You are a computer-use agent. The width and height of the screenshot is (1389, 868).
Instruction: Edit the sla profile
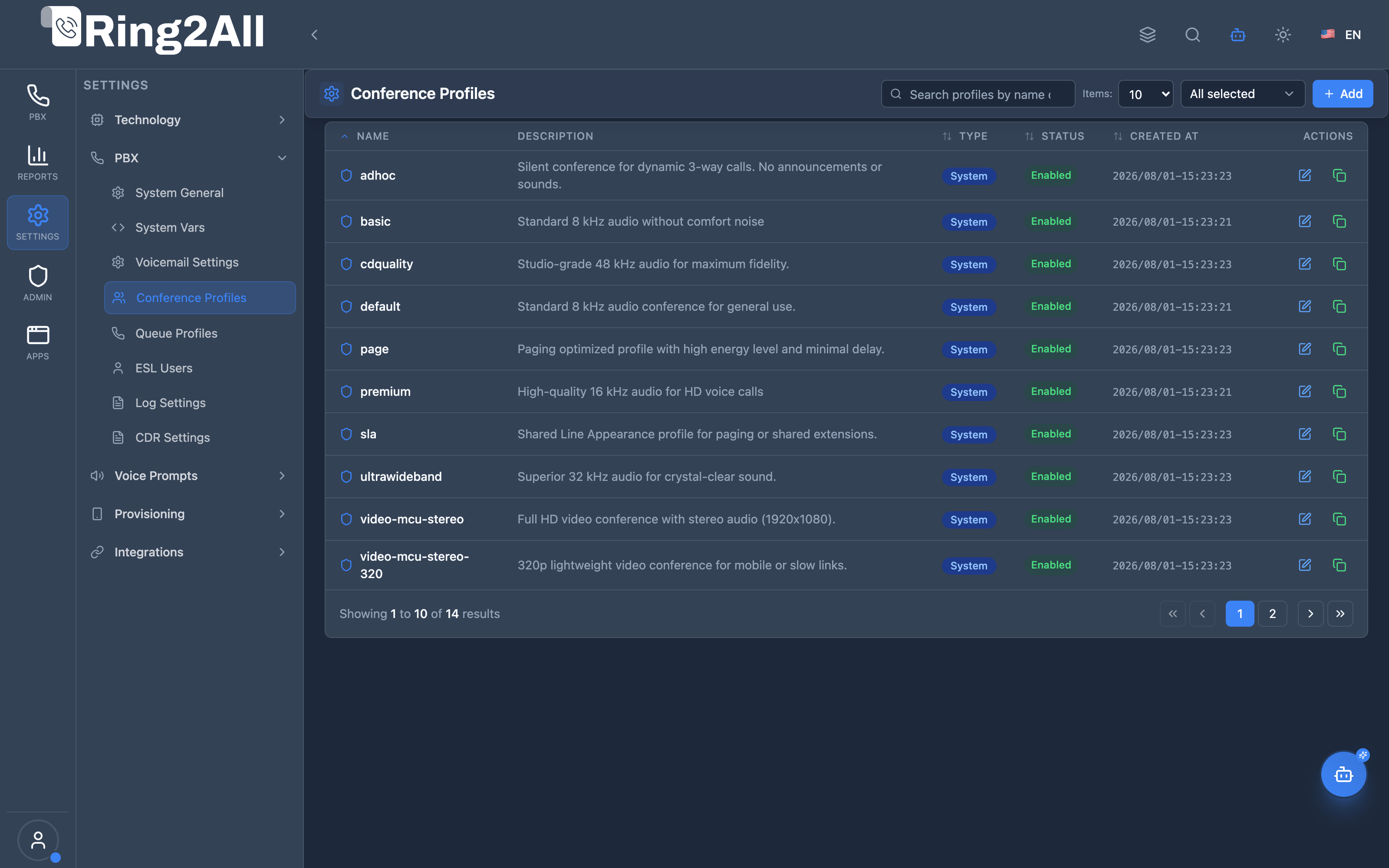pyautogui.click(x=1305, y=434)
